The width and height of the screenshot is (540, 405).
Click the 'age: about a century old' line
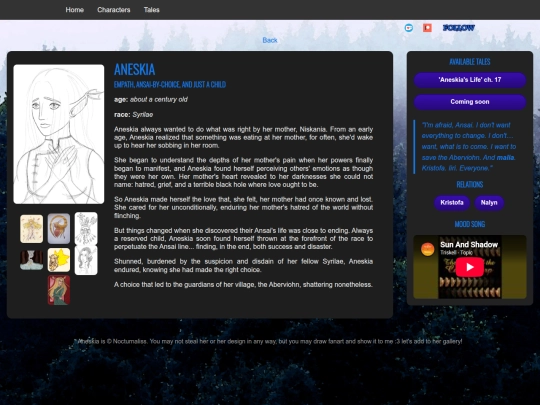[x=151, y=100]
